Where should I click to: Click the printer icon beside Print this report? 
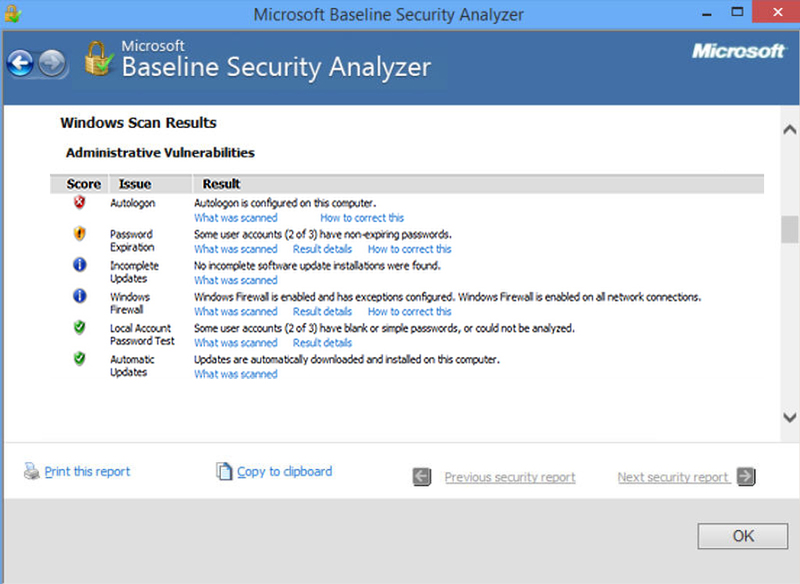[x=32, y=471]
